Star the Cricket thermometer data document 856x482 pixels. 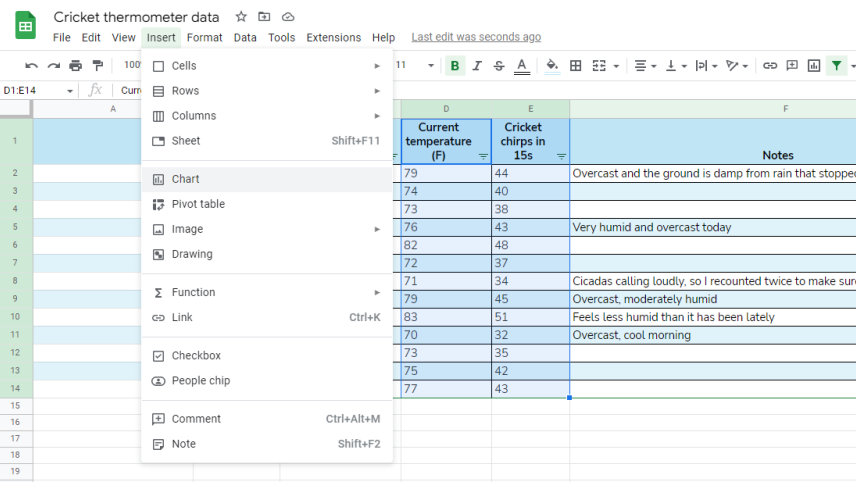pos(241,17)
